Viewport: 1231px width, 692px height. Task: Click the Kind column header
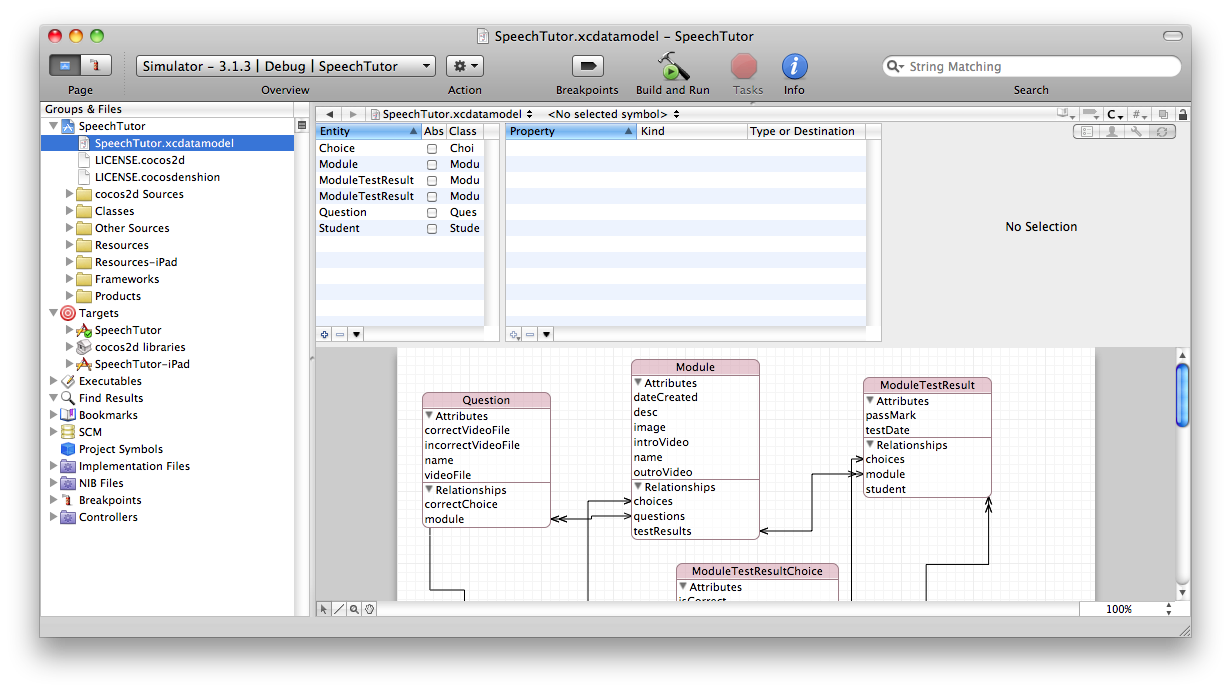tap(692, 131)
